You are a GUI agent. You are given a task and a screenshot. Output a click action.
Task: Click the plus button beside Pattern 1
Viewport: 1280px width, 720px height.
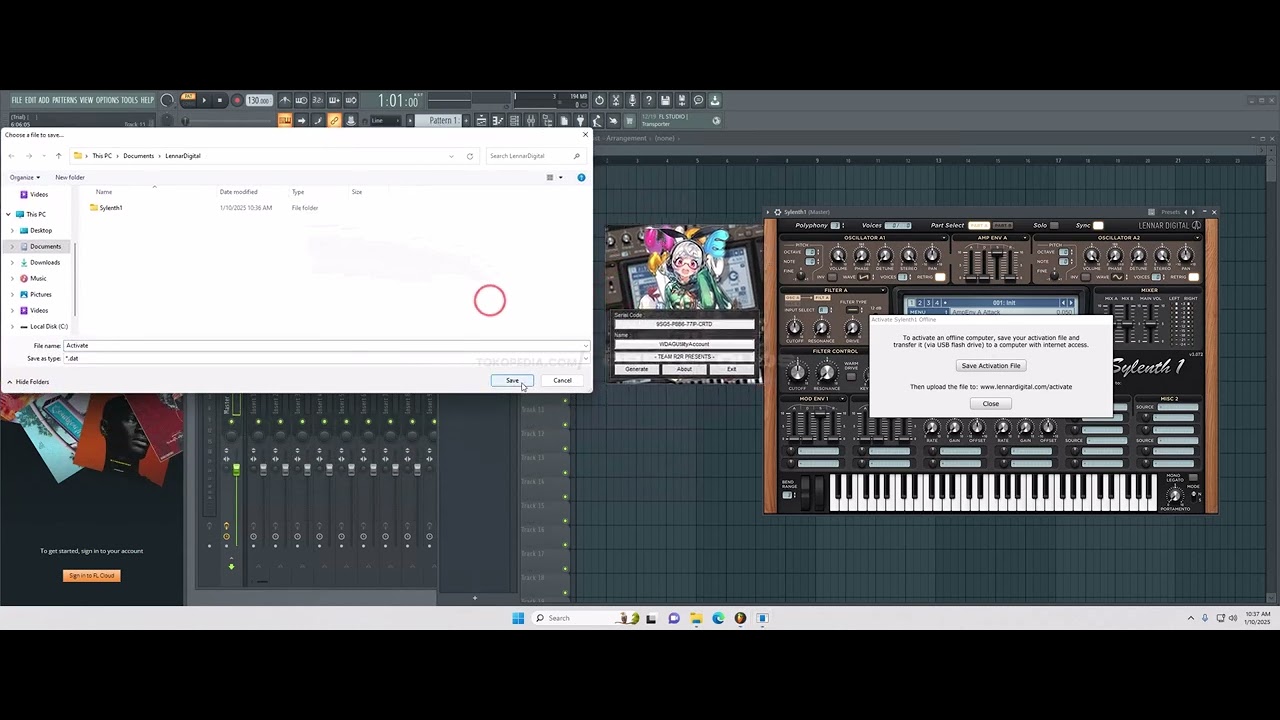click(466, 120)
